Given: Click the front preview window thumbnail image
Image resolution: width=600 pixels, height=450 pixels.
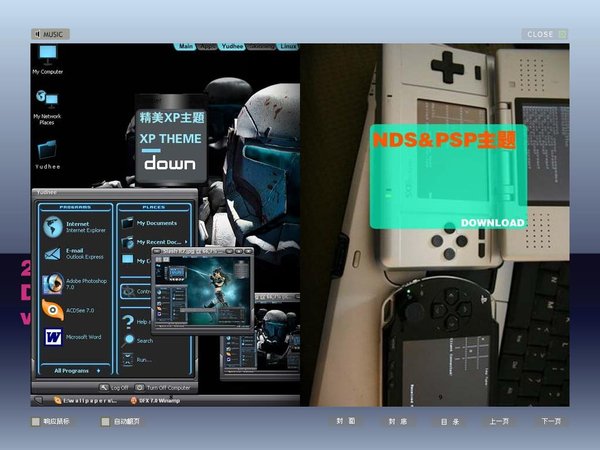Looking at the screenshot, I should pyautogui.click(x=202, y=290).
